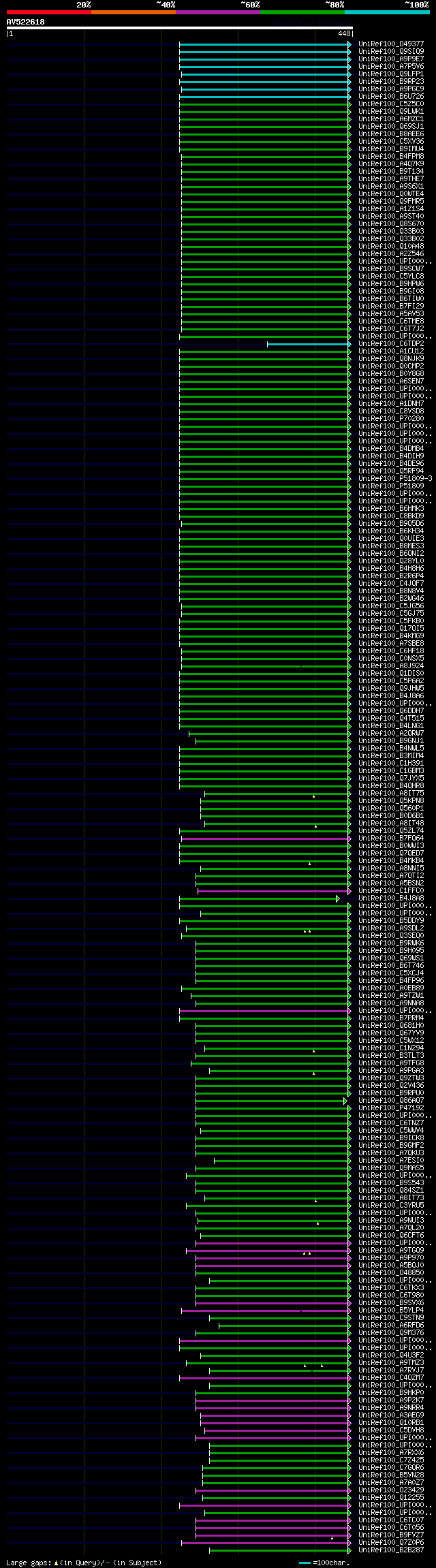436x1568 pixels.
Task: Select the UniRef100_B9SCW7 label
Action: (x=391, y=269)
